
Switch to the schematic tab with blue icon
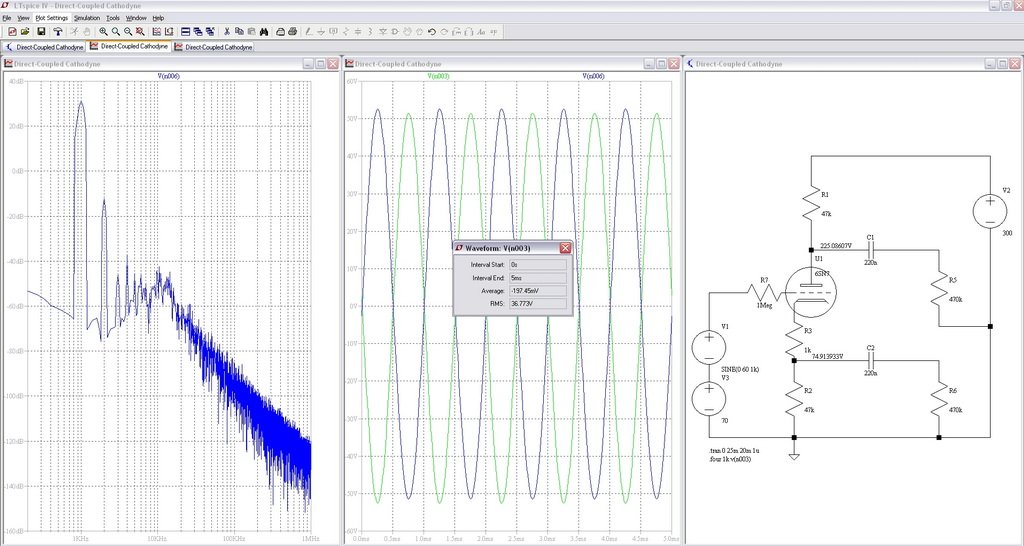coord(45,46)
